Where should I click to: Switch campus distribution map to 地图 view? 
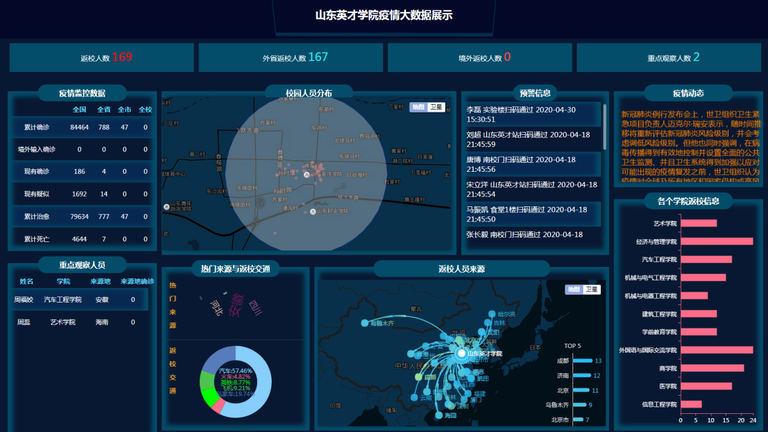(x=419, y=105)
